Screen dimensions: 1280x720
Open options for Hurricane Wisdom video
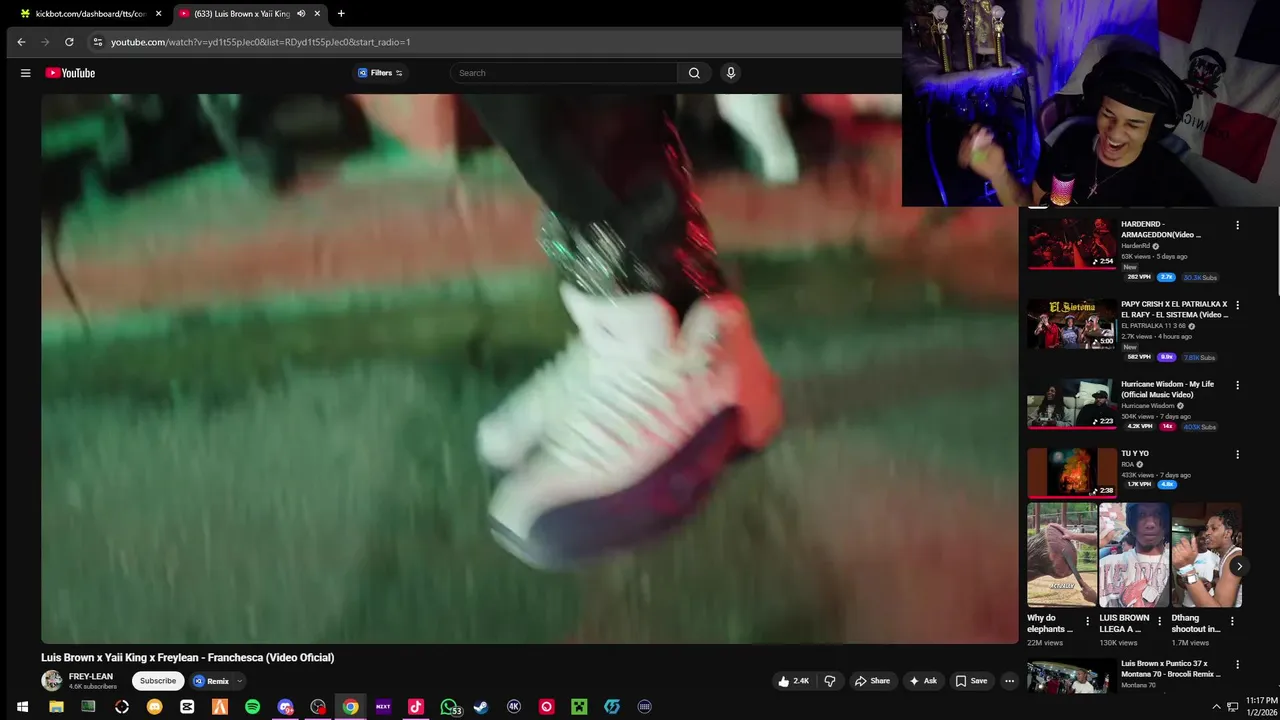pos(1237,385)
